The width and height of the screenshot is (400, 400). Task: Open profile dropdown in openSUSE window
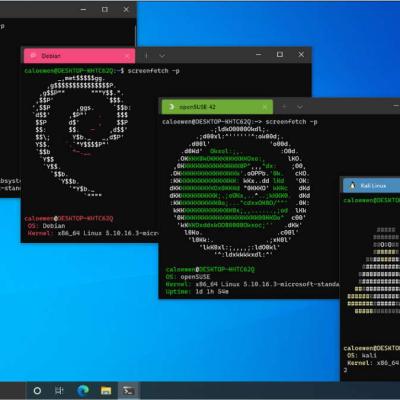tap(300, 107)
